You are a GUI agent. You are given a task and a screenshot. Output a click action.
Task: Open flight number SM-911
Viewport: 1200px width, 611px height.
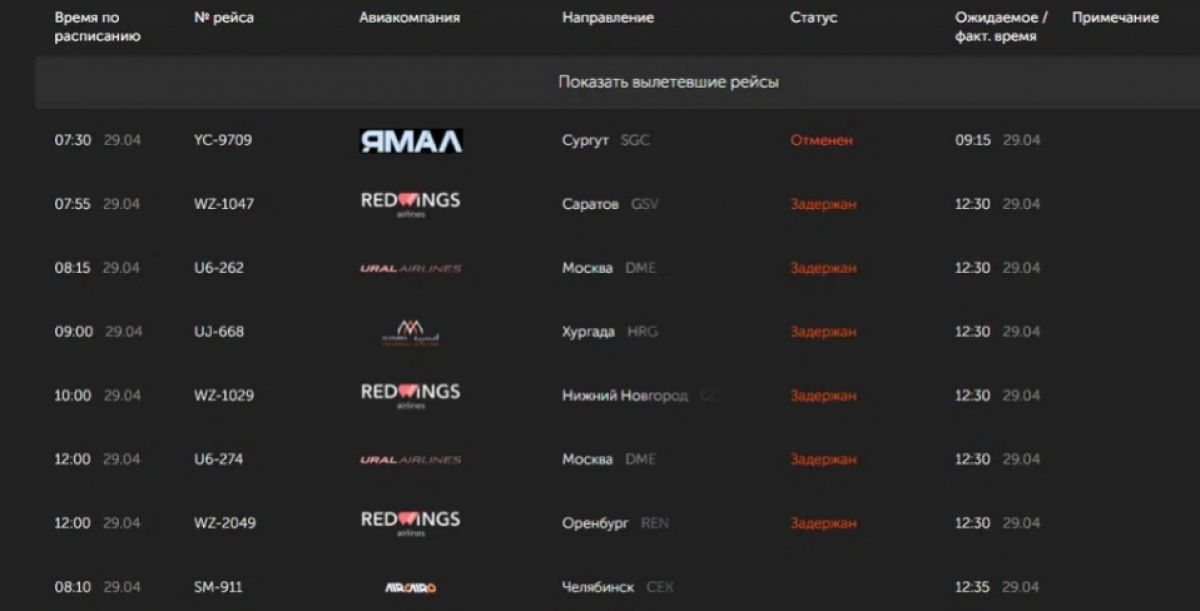tap(217, 587)
